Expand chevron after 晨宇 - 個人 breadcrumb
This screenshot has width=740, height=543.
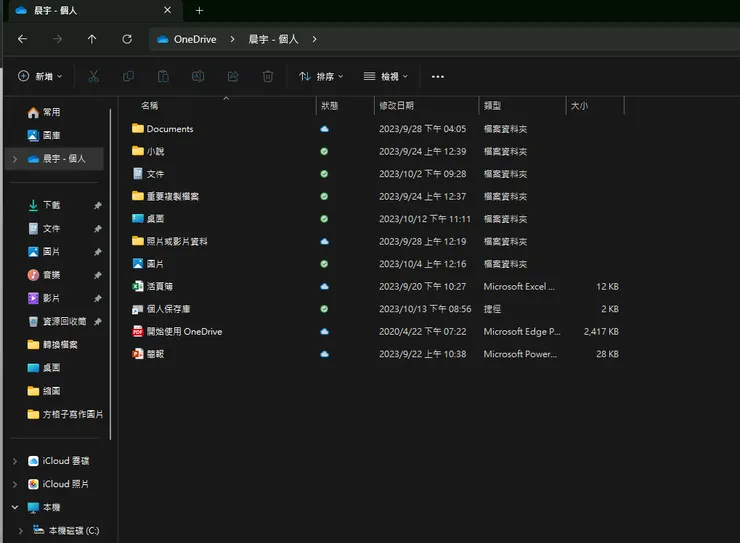pos(314,39)
